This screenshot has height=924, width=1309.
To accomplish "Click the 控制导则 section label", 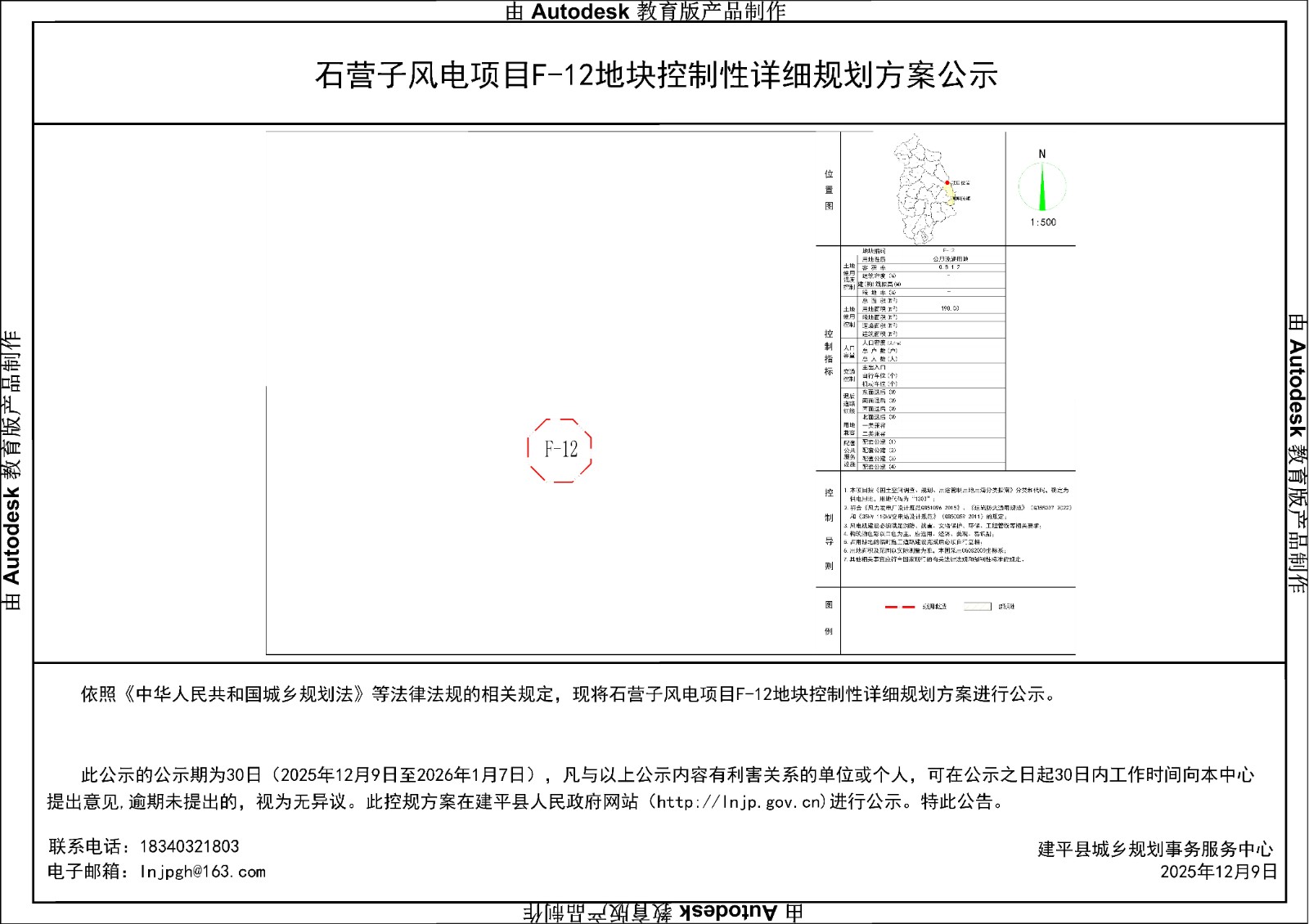I will coord(829,529).
